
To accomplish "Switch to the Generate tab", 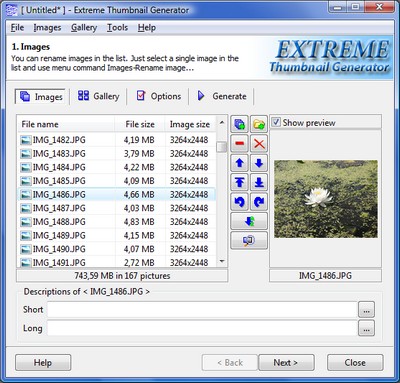I will tap(222, 96).
